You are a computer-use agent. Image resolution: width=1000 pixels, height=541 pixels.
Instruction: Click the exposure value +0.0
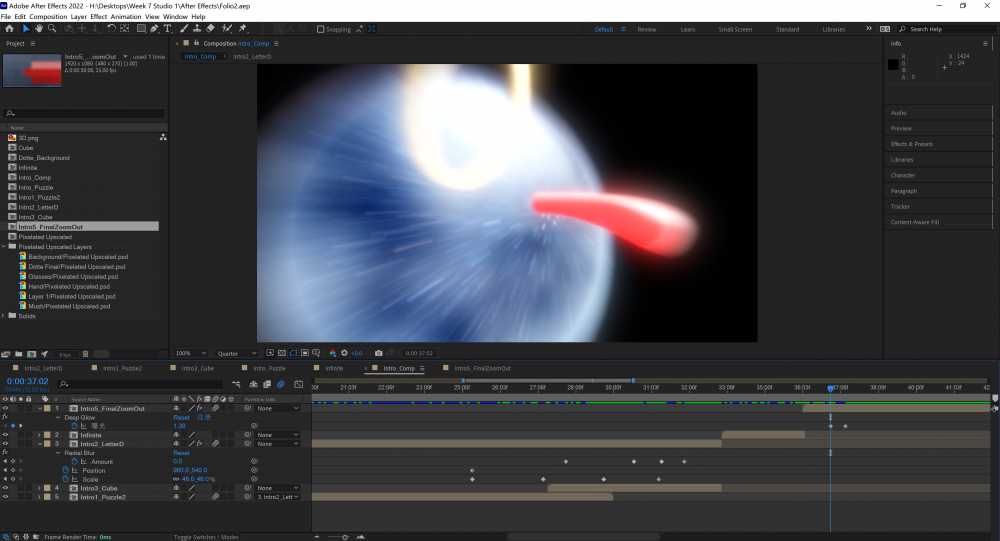pyautogui.click(x=357, y=353)
